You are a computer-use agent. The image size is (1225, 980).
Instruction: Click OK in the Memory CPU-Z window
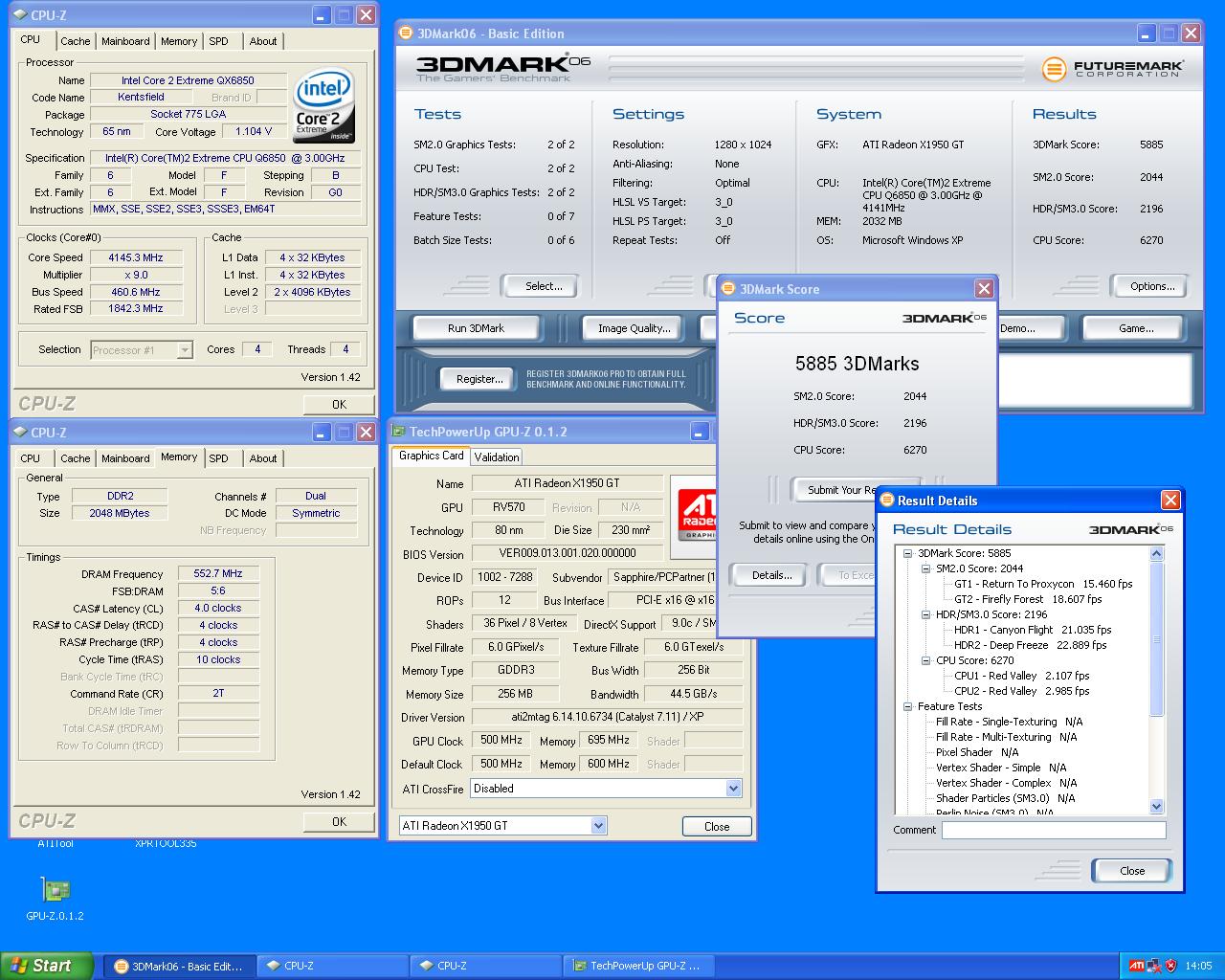tap(339, 822)
